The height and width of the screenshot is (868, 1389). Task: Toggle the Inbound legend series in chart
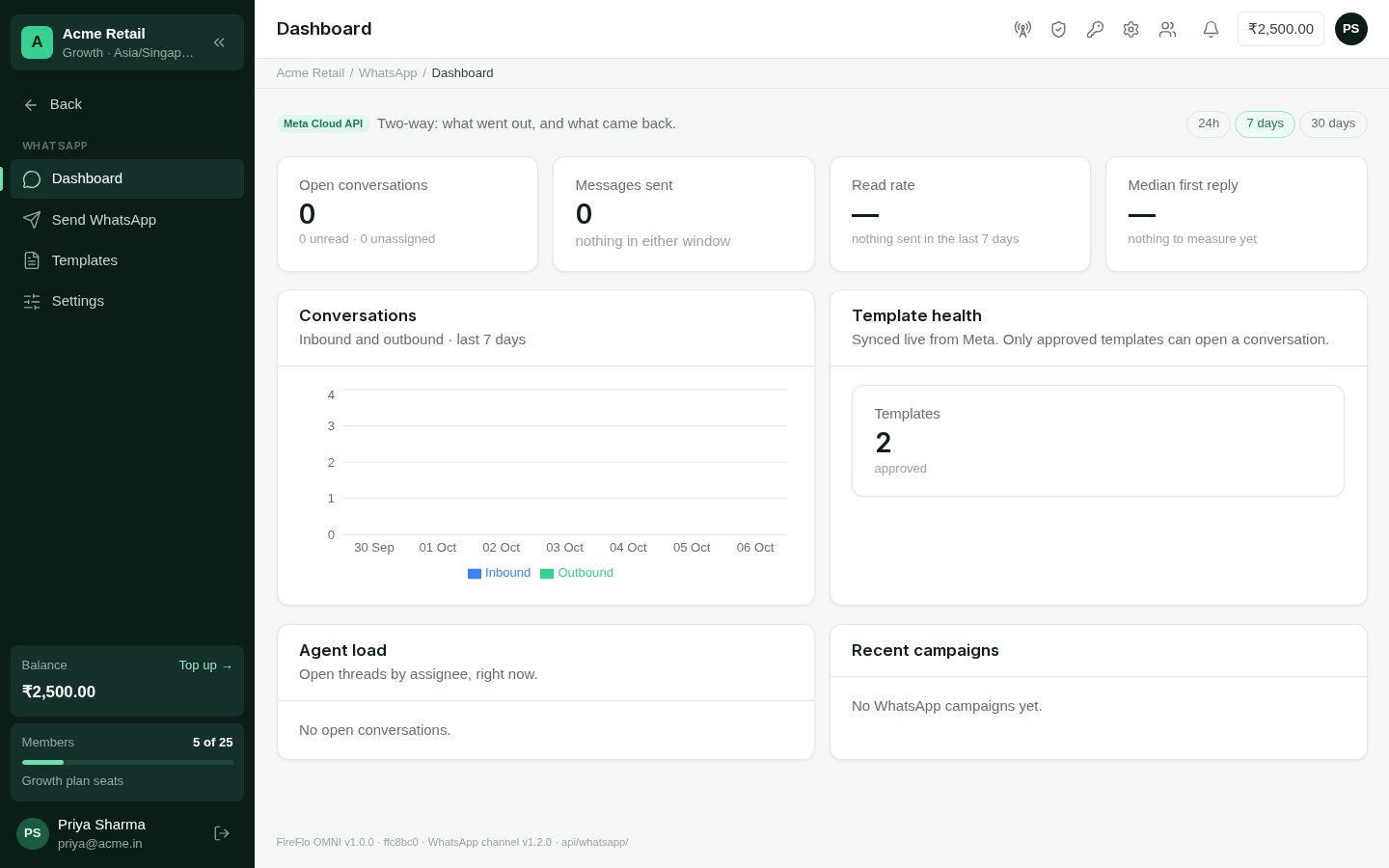click(499, 573)
